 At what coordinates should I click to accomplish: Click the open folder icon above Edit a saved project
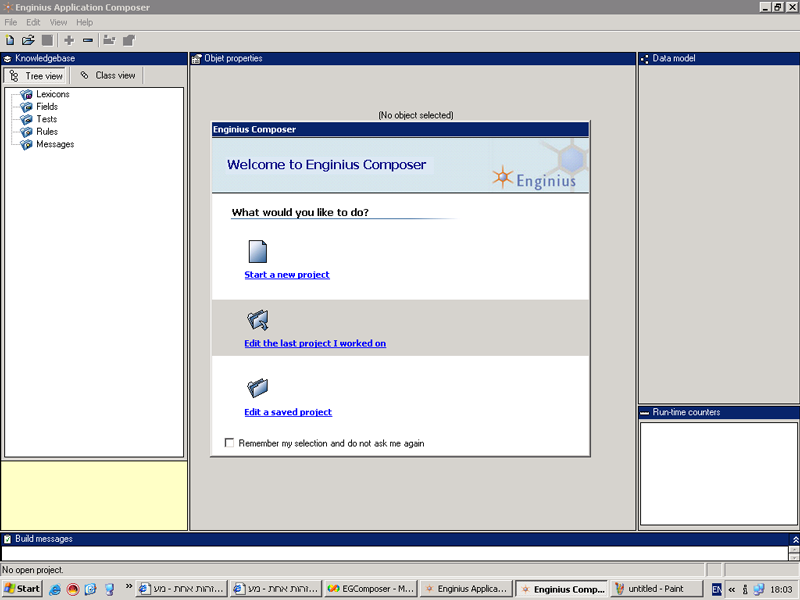[258, 388]
